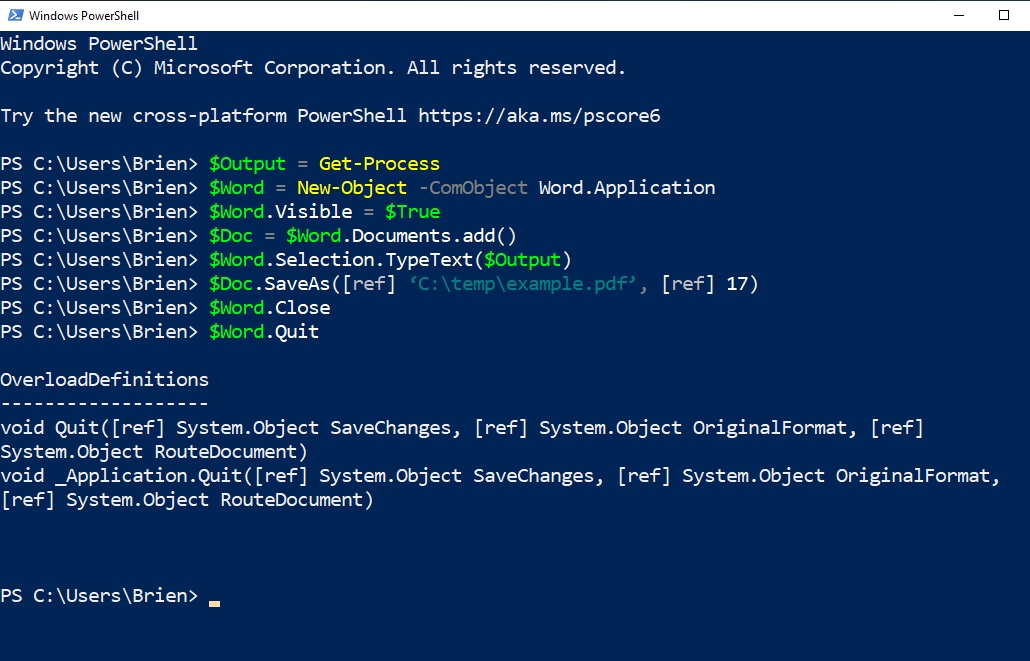
Task: Click the New-Object cmdlet text
Action: (x=352, y=188)
